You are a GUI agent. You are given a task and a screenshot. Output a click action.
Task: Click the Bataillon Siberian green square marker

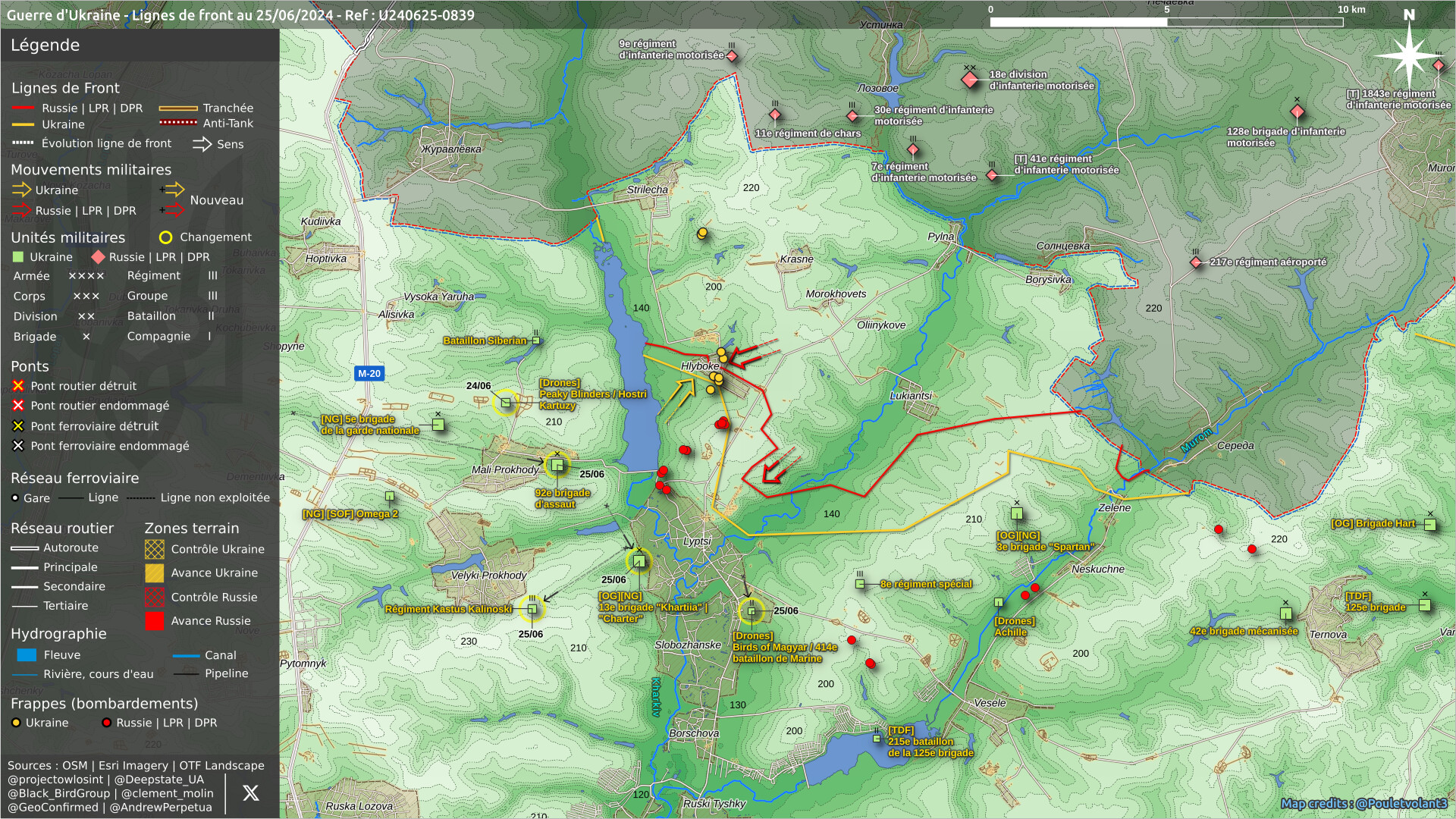click(536, 340)
